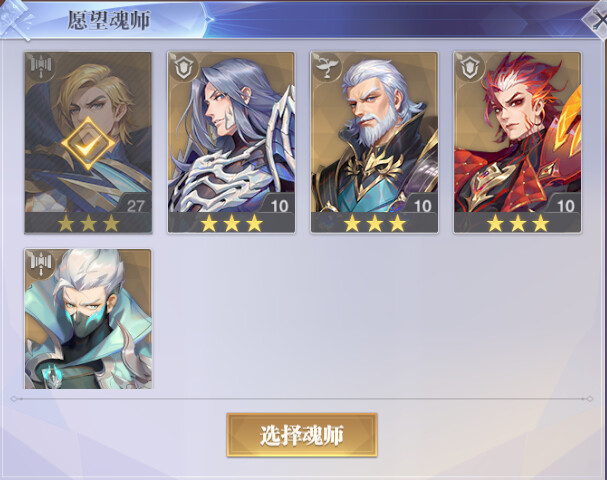Click the 选择魂师 confirm button
Image resolution: width=607 pixels, height=480 pixels.
point(302,435)
